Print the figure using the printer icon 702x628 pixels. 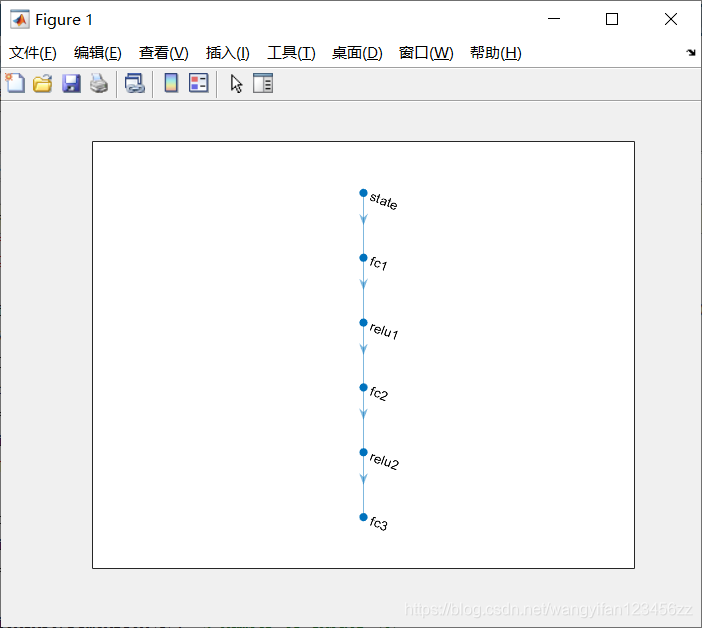point(99,84)
